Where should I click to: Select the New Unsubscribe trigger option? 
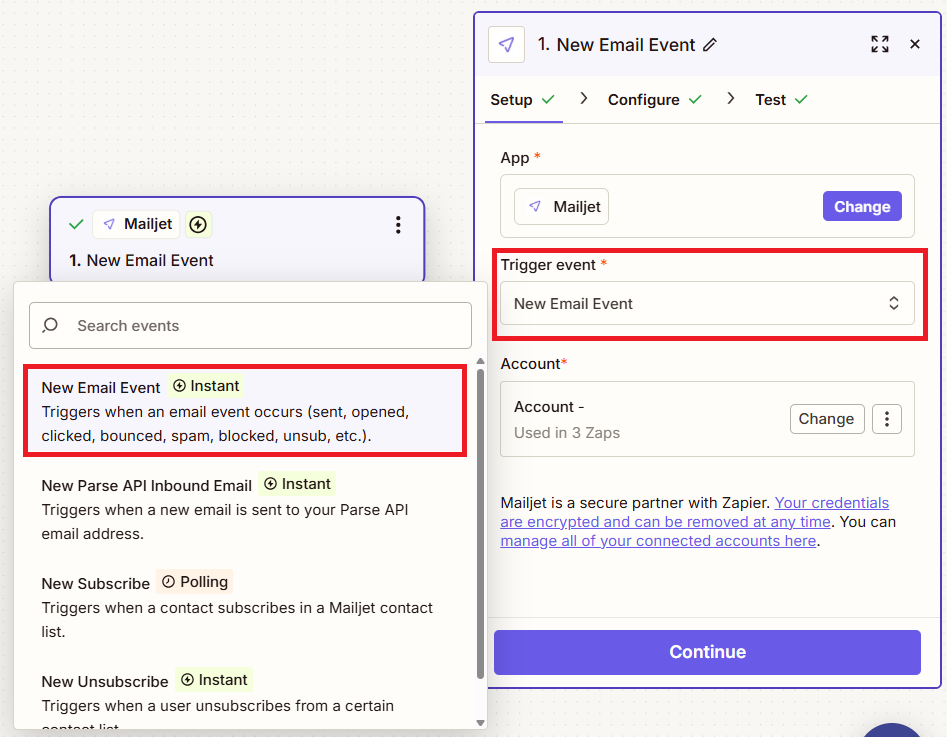tap(245, 695)
